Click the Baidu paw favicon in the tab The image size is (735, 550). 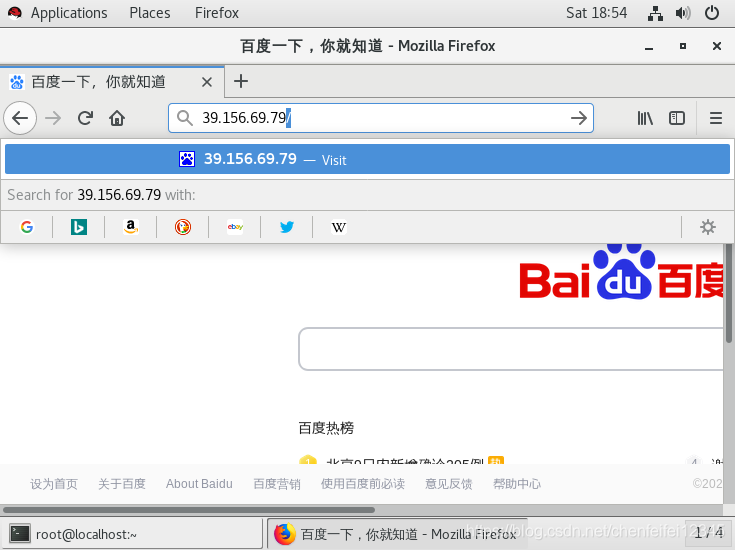pos(17,82)
